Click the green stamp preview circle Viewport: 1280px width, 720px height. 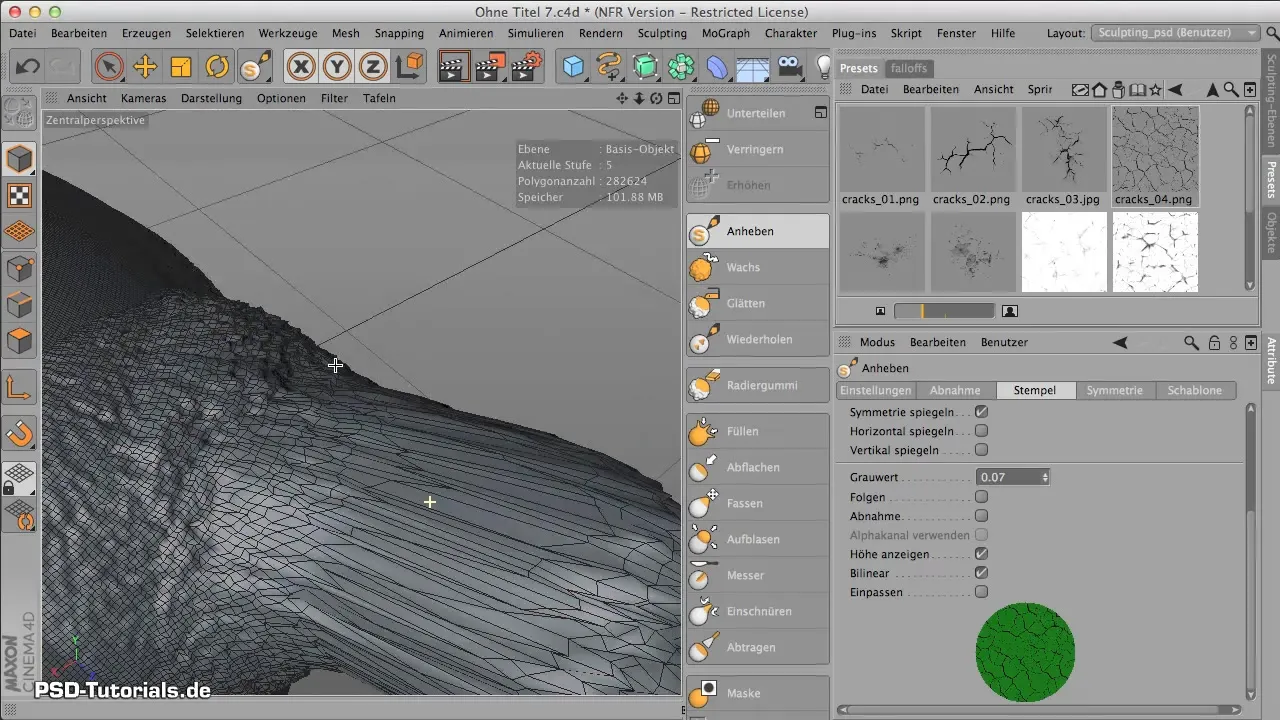pyautogui.click(x=1025, y=652)
